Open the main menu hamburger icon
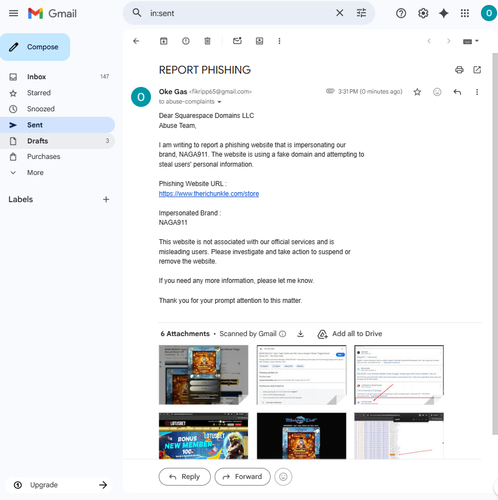This screenshot has width=498, height=500. pos(13,13)
